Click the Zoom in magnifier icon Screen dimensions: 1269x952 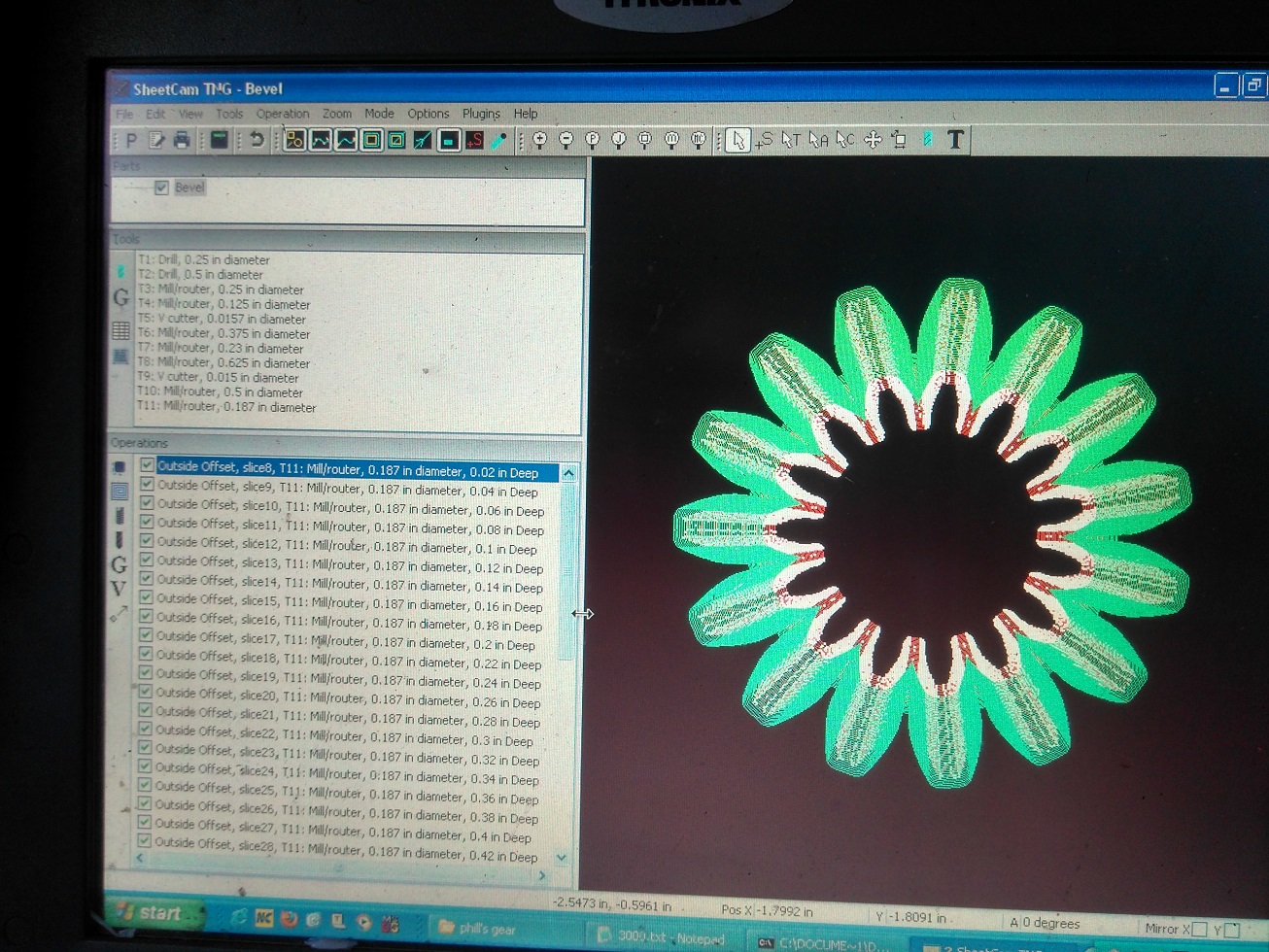coord(540,141)
